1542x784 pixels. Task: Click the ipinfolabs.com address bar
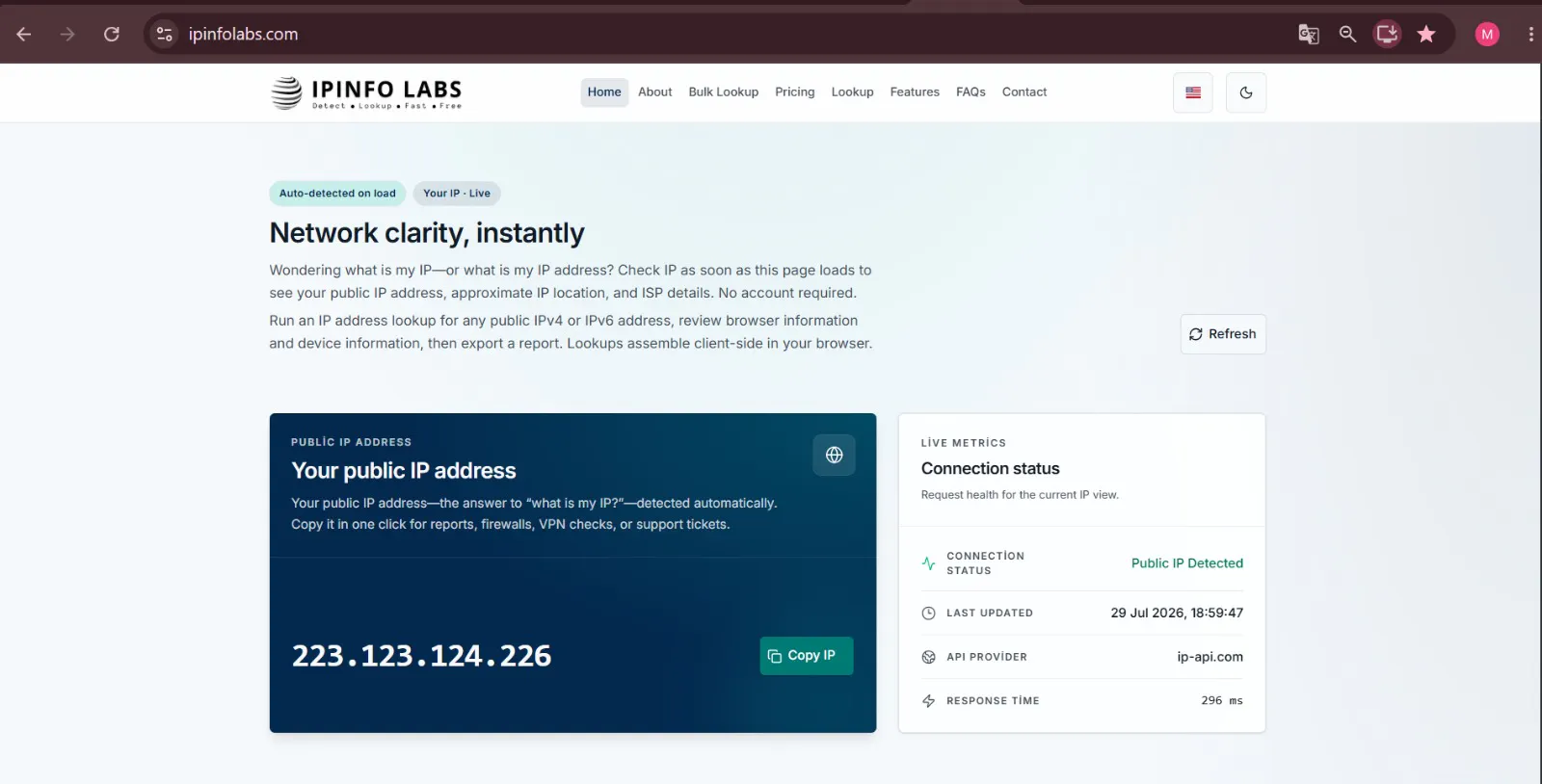[243, 35]
